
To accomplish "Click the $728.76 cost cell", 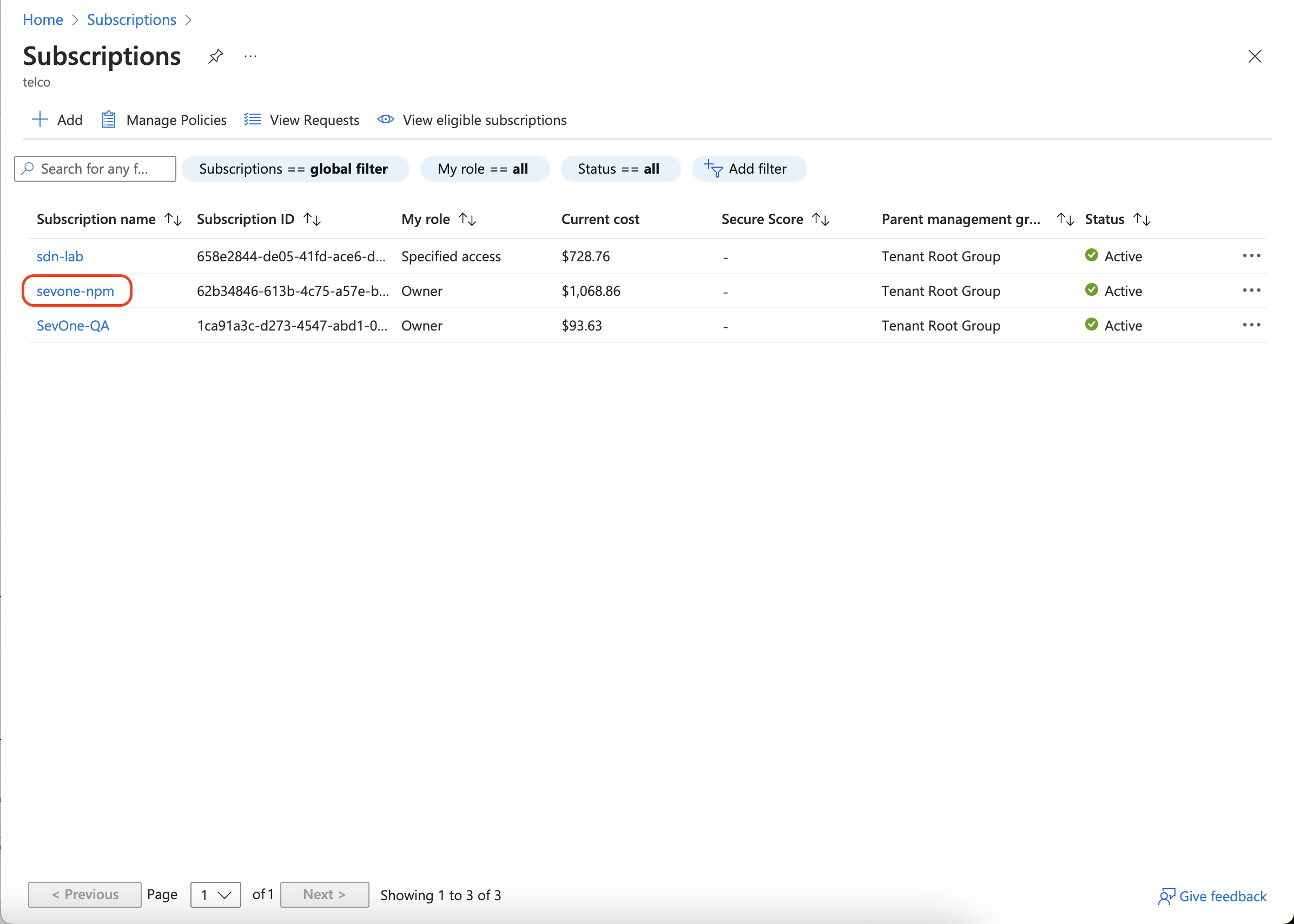I will tap(585, 256).
